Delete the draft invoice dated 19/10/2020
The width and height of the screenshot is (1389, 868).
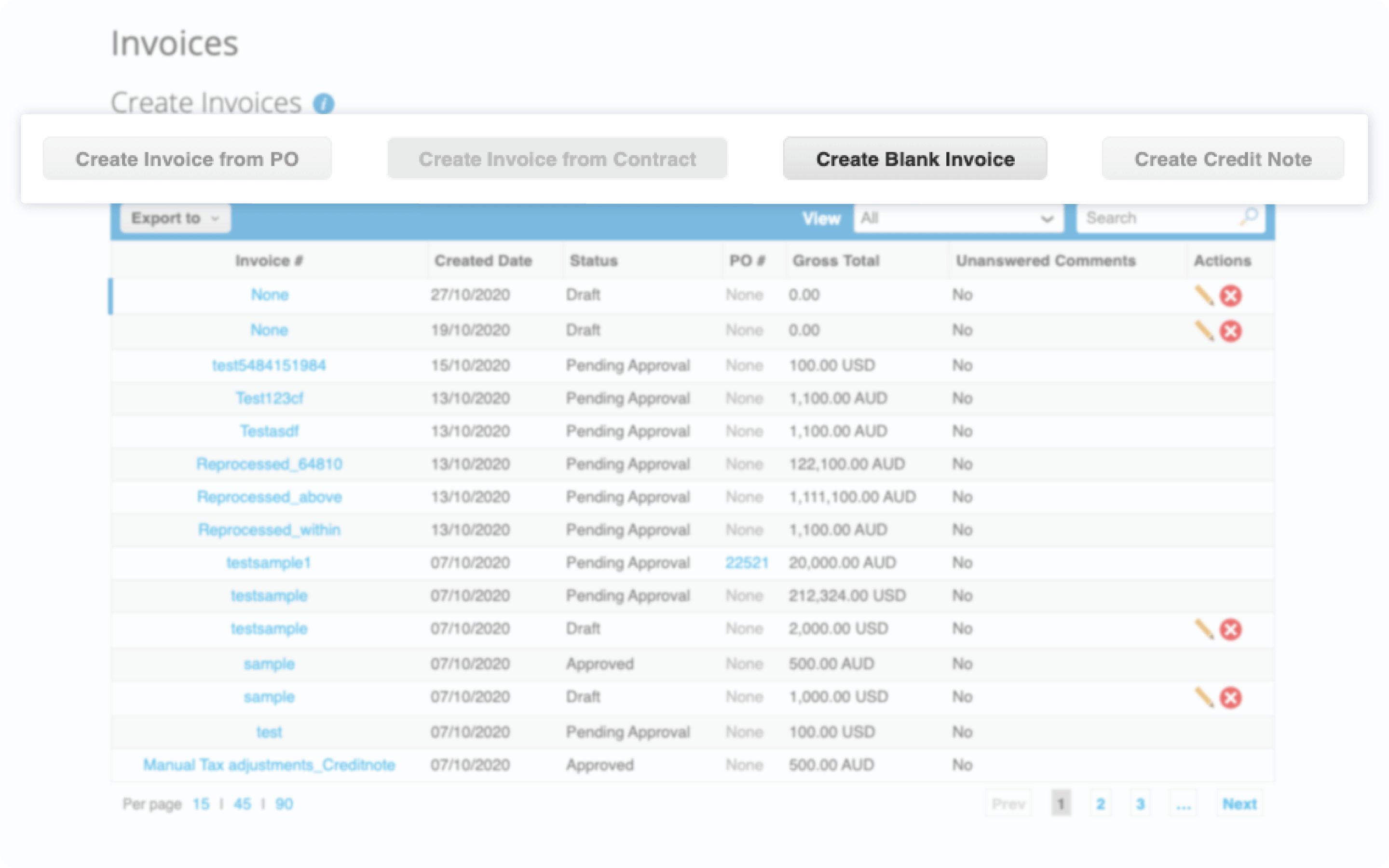(1232, 331)
